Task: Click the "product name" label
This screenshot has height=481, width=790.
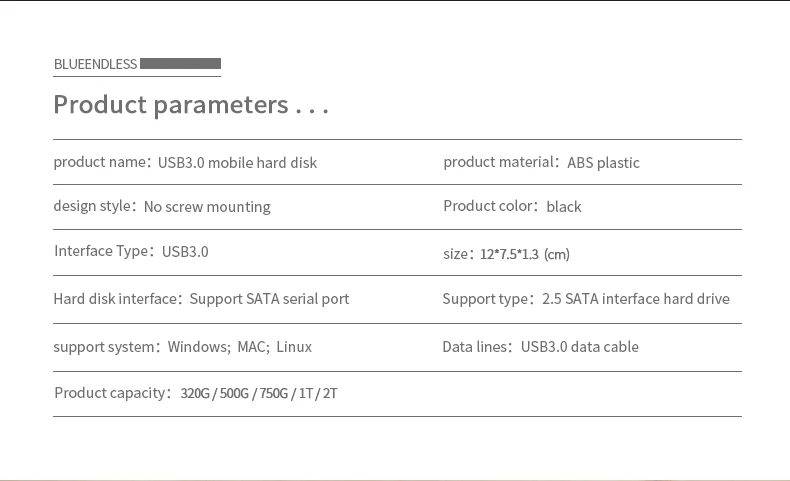Action: 100,162
